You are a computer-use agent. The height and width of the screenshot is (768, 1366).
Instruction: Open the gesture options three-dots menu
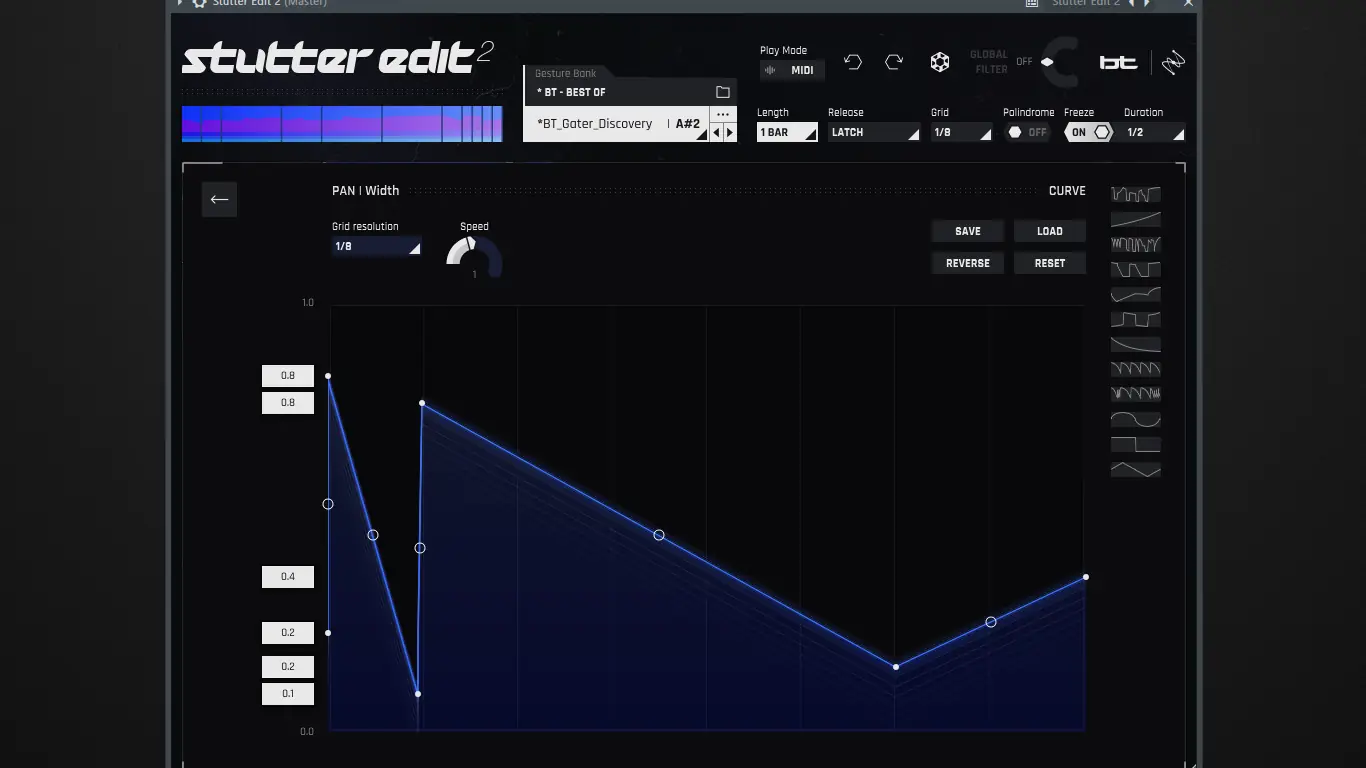click(723, 115)
